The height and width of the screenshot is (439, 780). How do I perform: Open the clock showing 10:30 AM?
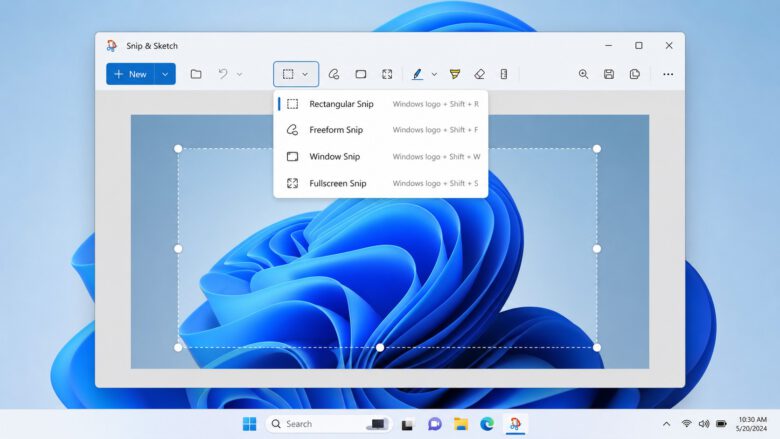click(x=751, y=424)
